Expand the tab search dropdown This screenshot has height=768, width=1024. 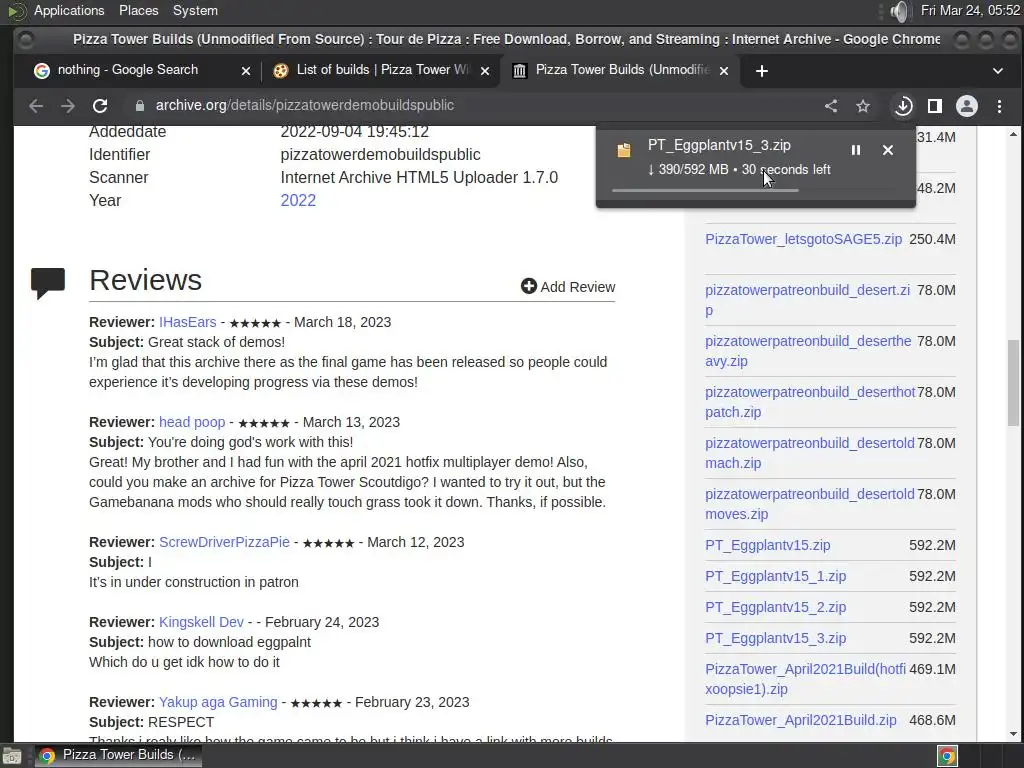[997, 71]
